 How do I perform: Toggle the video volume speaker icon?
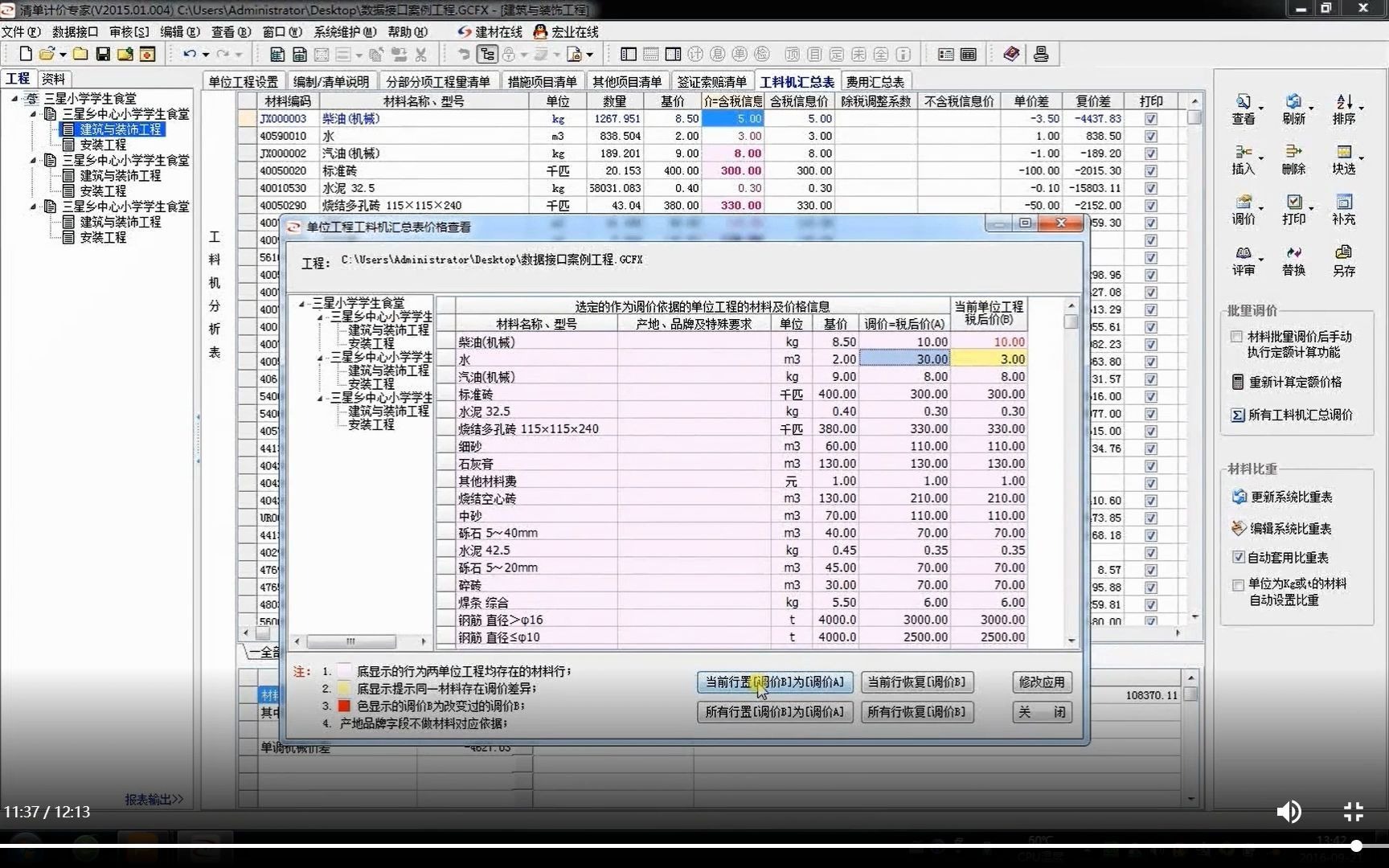click(1289, 812)
